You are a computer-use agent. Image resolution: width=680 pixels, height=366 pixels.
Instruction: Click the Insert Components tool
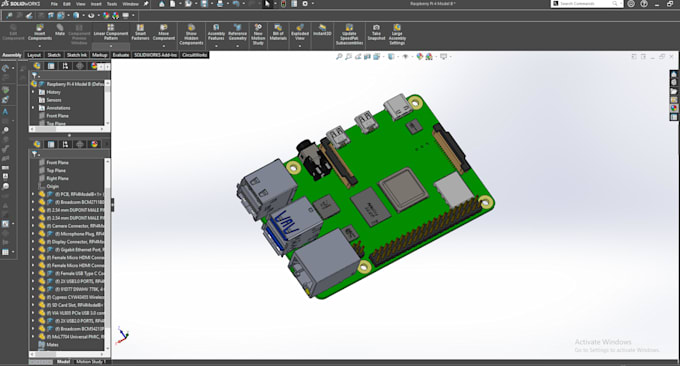click(40, 33)
